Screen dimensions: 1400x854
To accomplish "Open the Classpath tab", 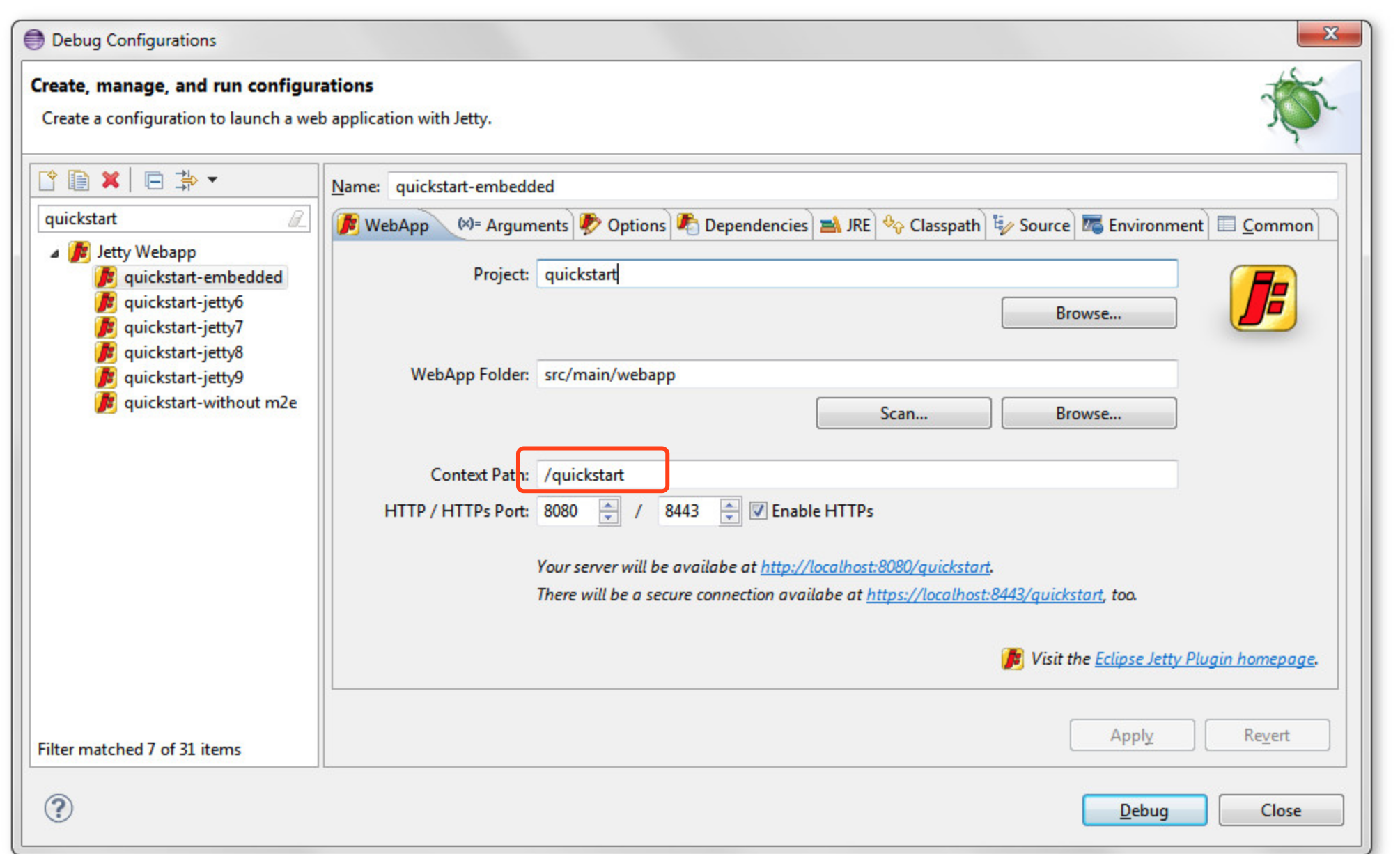I will [932, 225].
